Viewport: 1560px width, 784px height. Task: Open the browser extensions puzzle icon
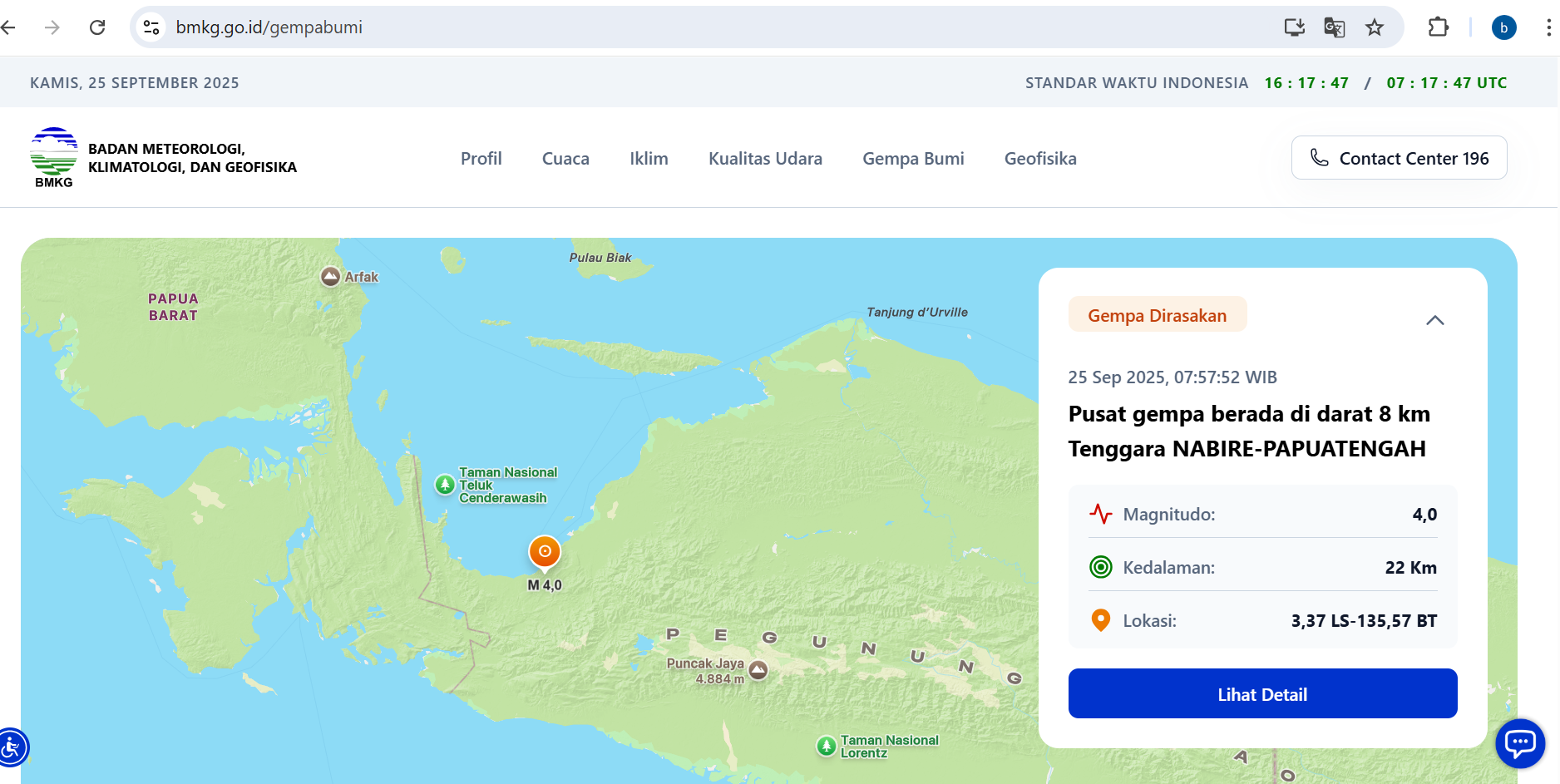click(1438, 27)
